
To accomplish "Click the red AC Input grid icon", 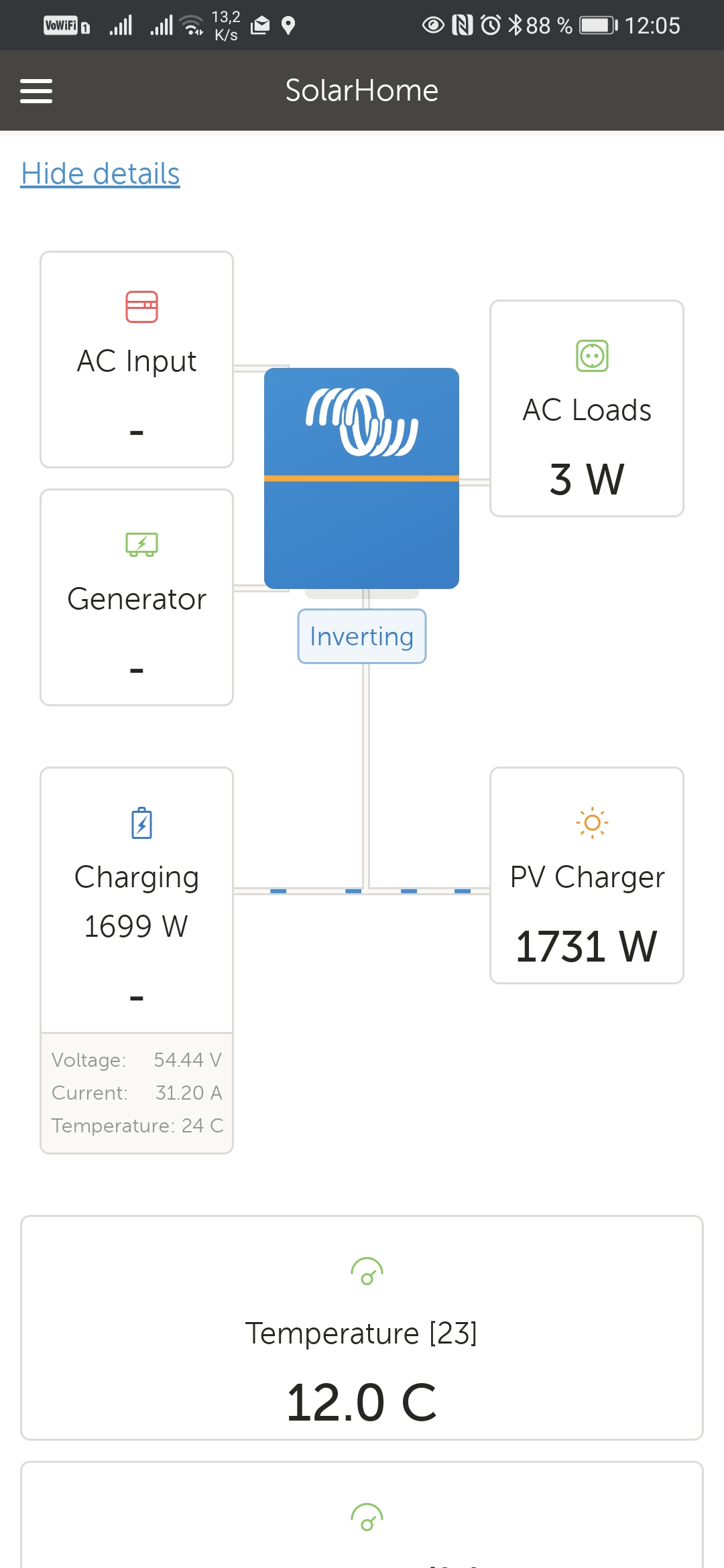I will [141, 307].
